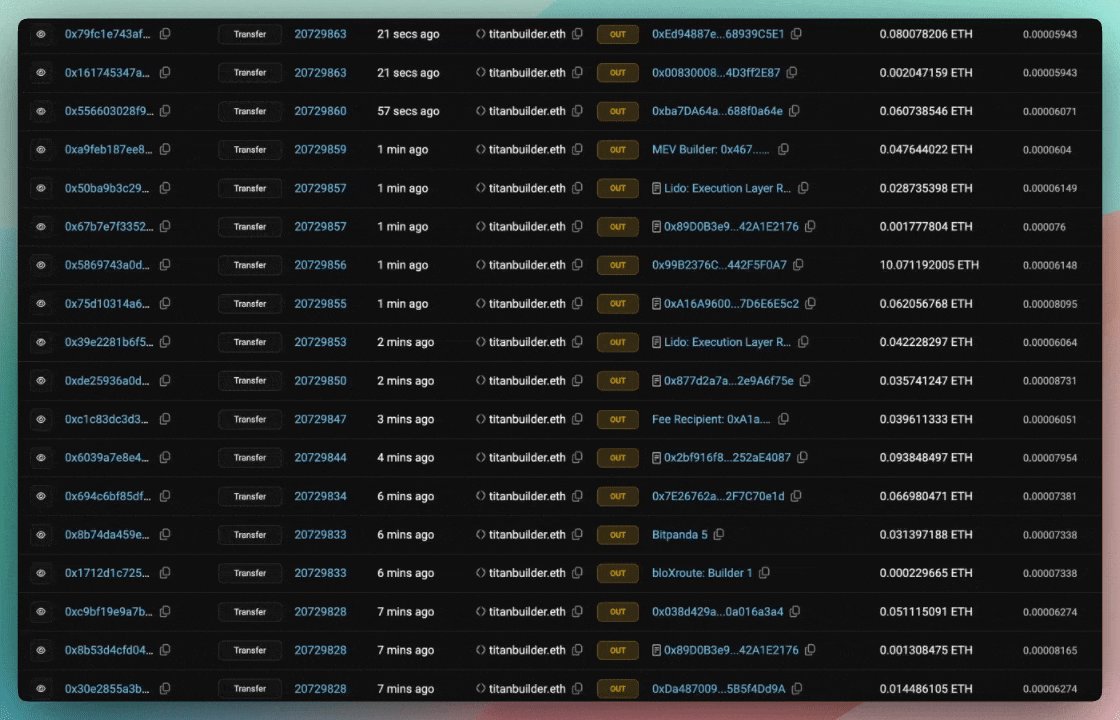Copy MEV Builder: 0x467 address
Screen dimensions: 1120x720
click(784, 149)
